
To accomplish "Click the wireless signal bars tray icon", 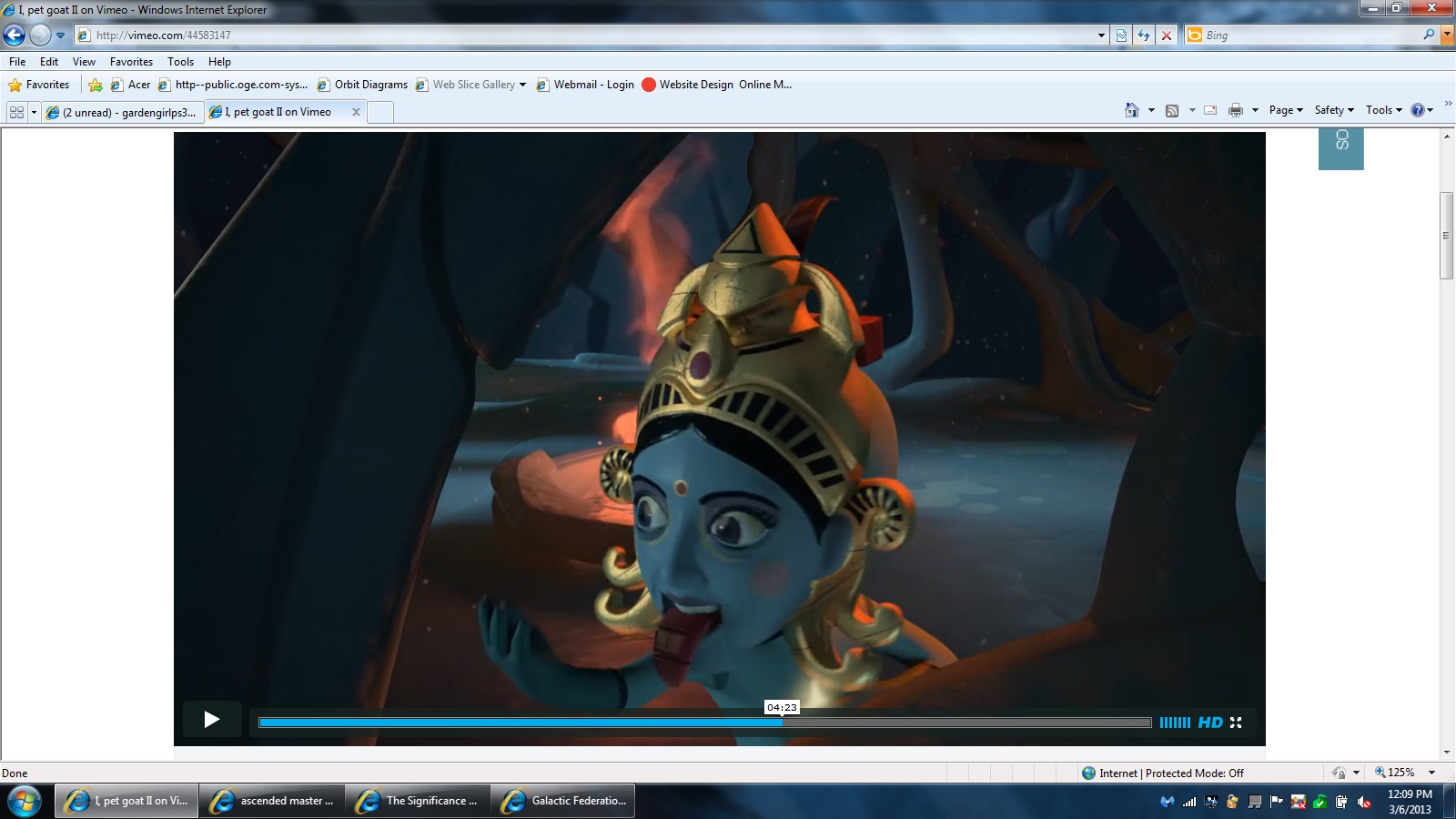I will (x=1189, y=802).
